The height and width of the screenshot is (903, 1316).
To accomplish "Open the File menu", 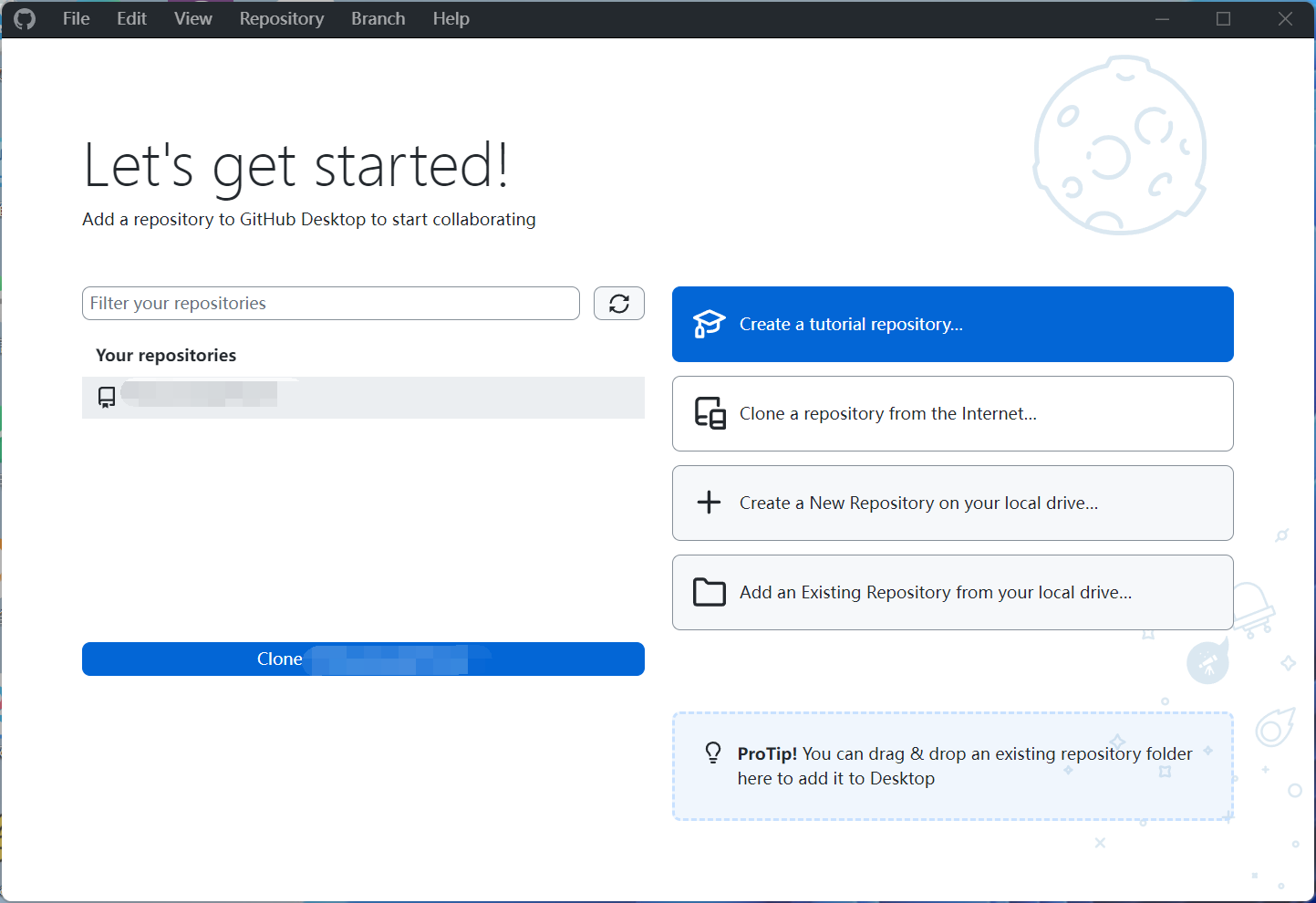I will pos(76,19).
